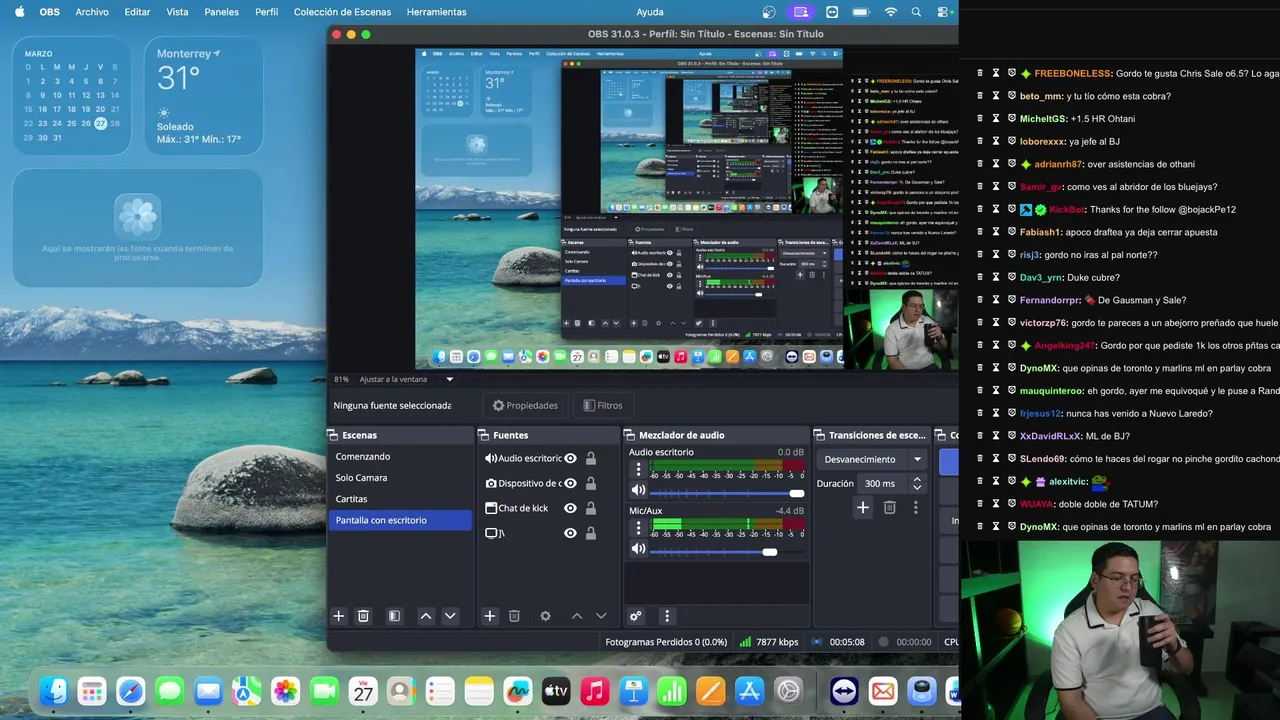Open preview zoom dropdown arrow

point(449,379)
